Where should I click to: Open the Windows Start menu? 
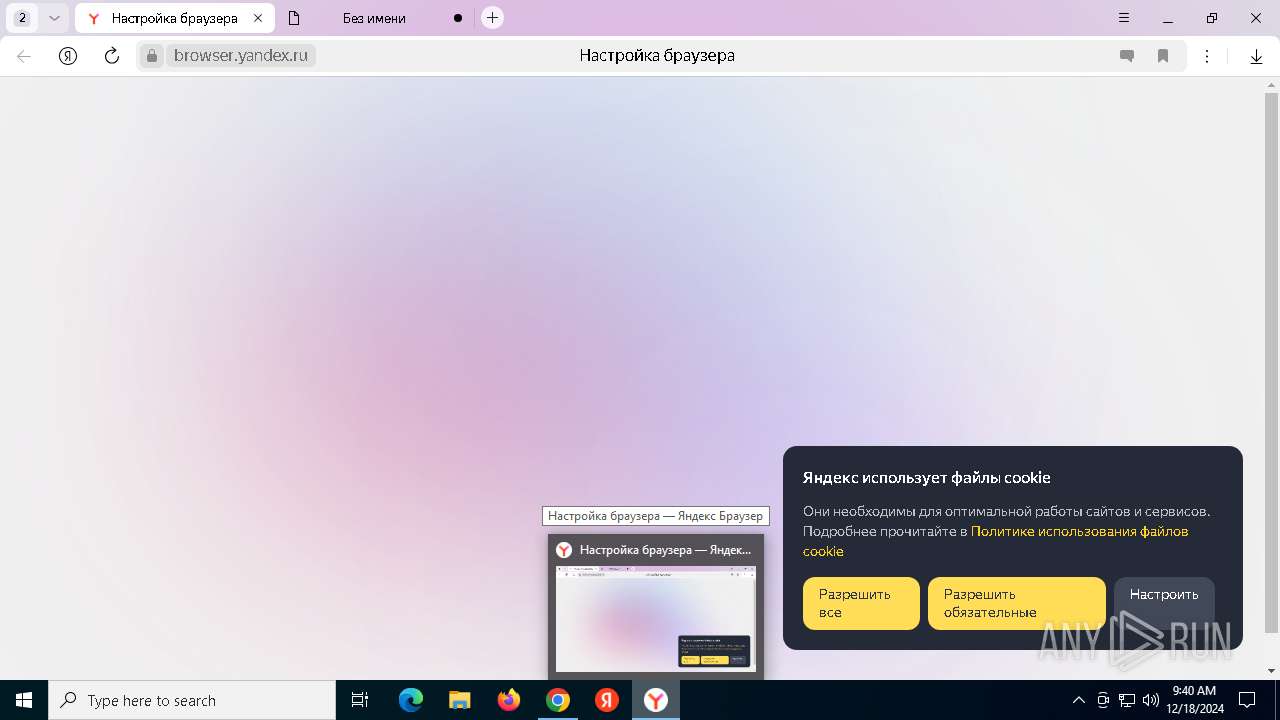point(24,700)
